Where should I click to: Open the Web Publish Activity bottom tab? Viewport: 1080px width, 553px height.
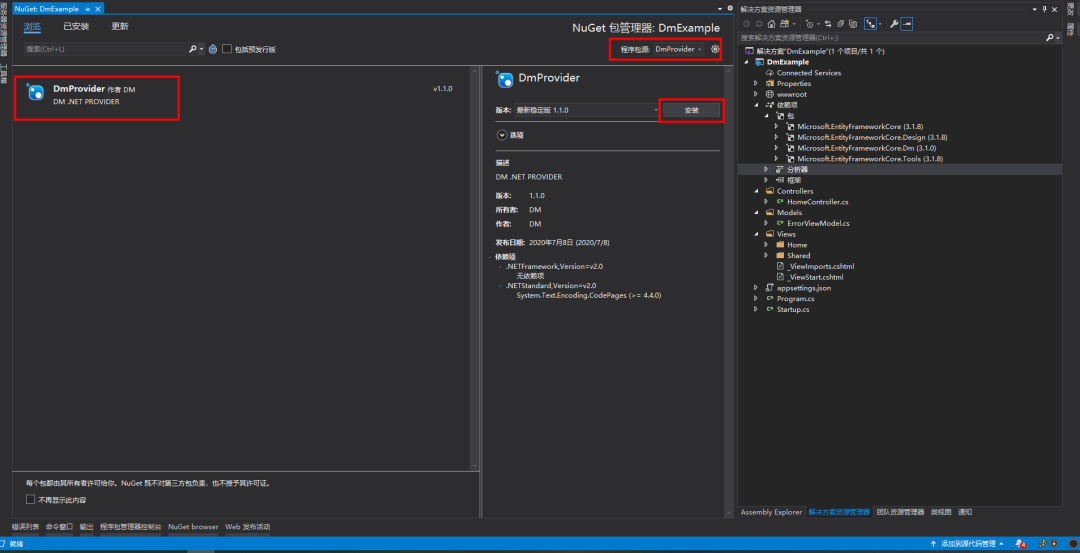tap(247, 527)
